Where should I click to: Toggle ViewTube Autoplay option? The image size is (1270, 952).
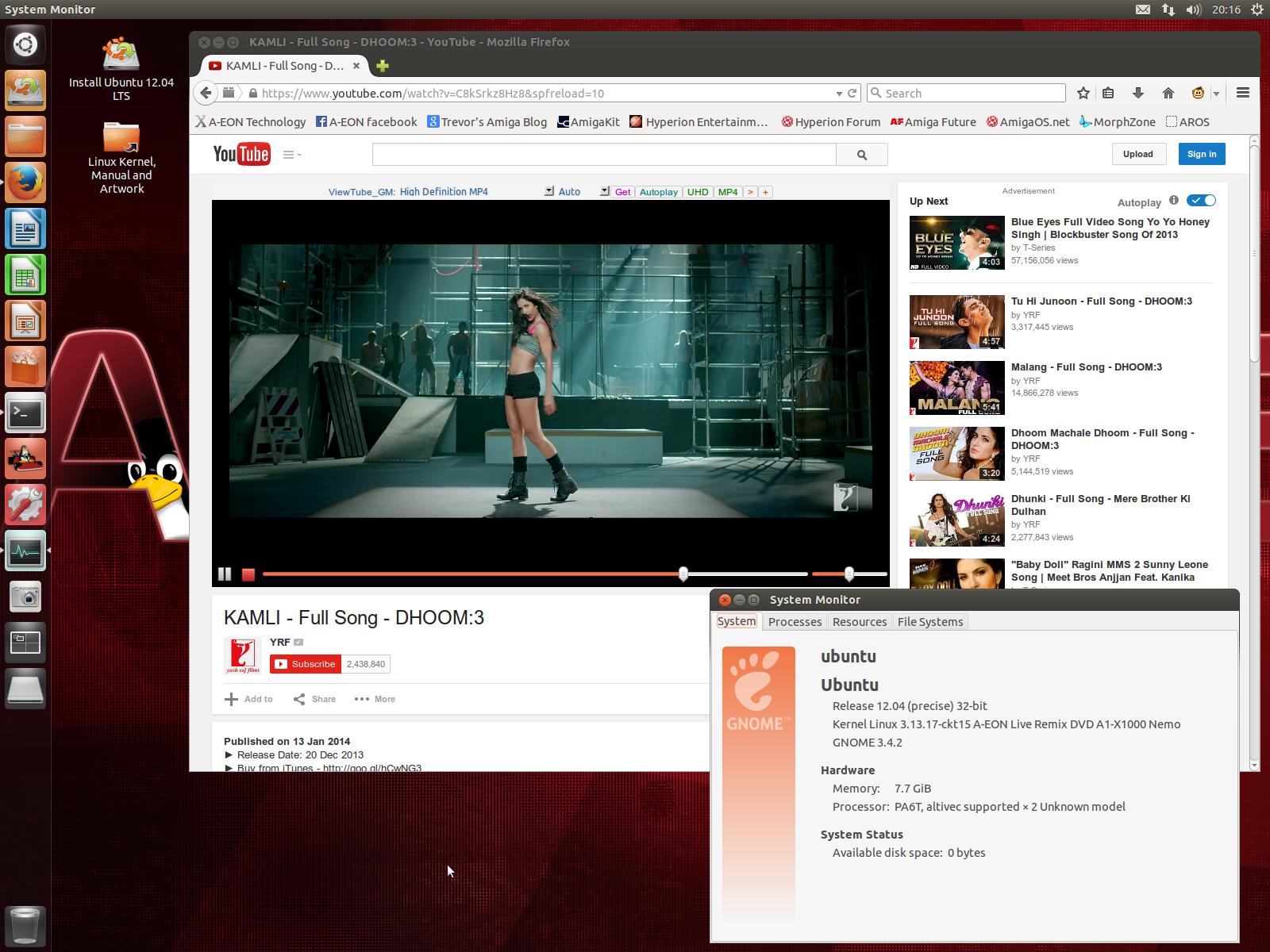(x=658, y=192)
